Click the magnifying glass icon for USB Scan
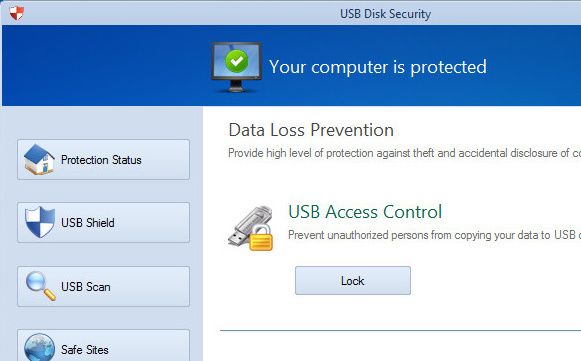The height and width of the screenshot is (361, 581). click(x=40, y=286)
